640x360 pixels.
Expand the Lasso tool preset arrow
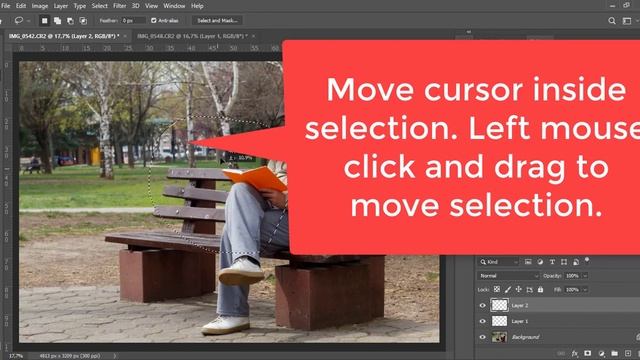pyautogui.click(x=28, y=20)
